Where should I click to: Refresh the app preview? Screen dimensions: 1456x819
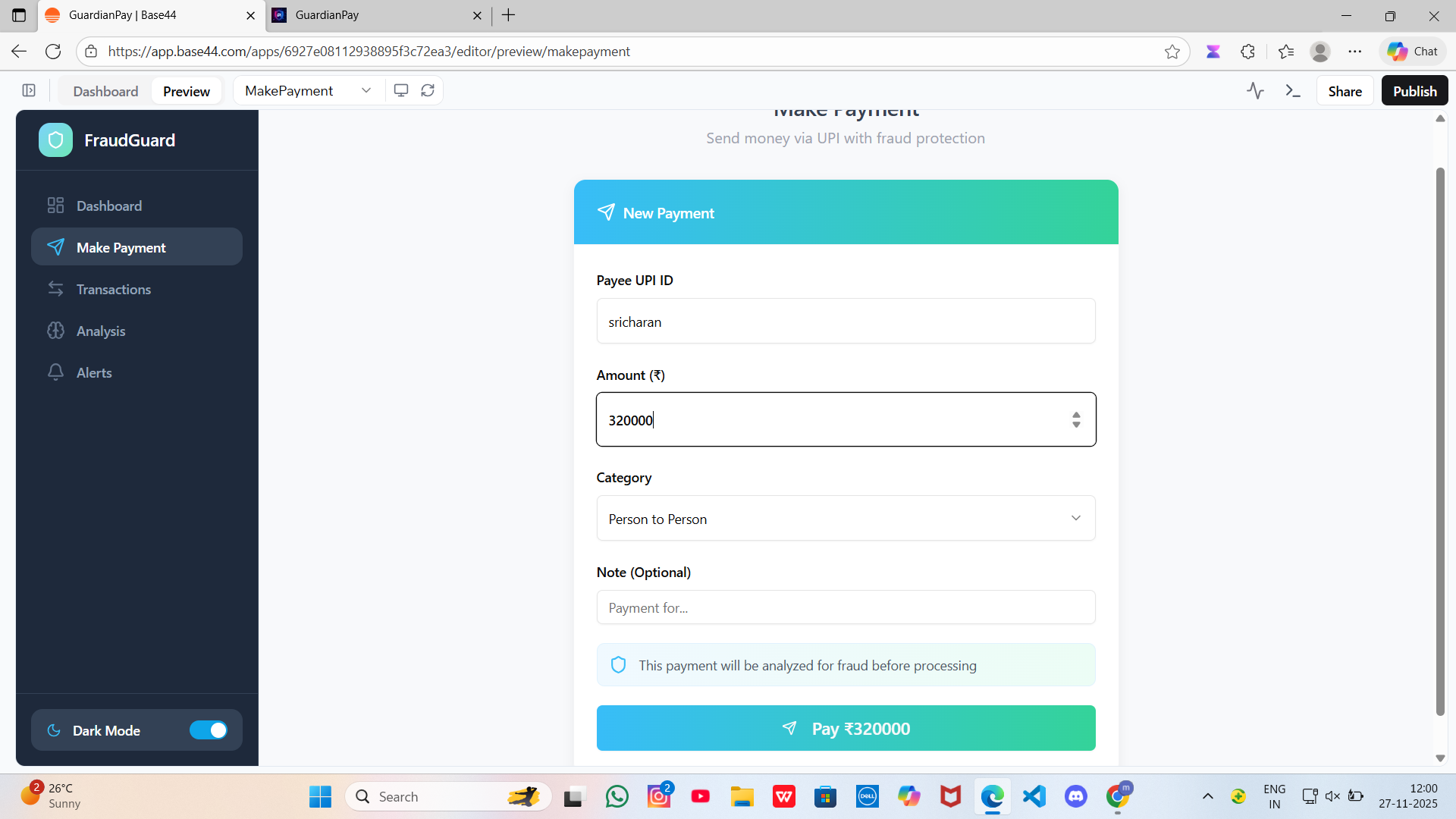(428, 89)
